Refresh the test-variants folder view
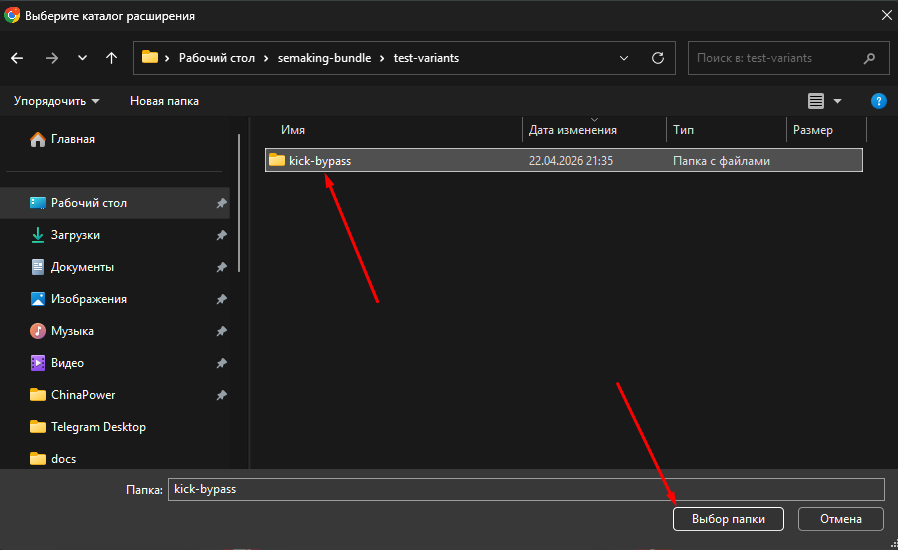898x550 pixels. click(657, 58)
